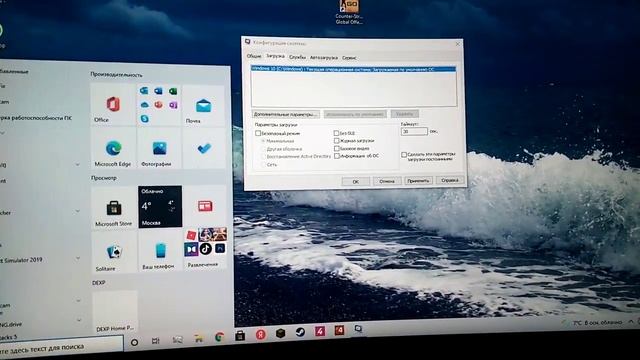Check make boot parameters permanent box

click(x=404, y=155)
